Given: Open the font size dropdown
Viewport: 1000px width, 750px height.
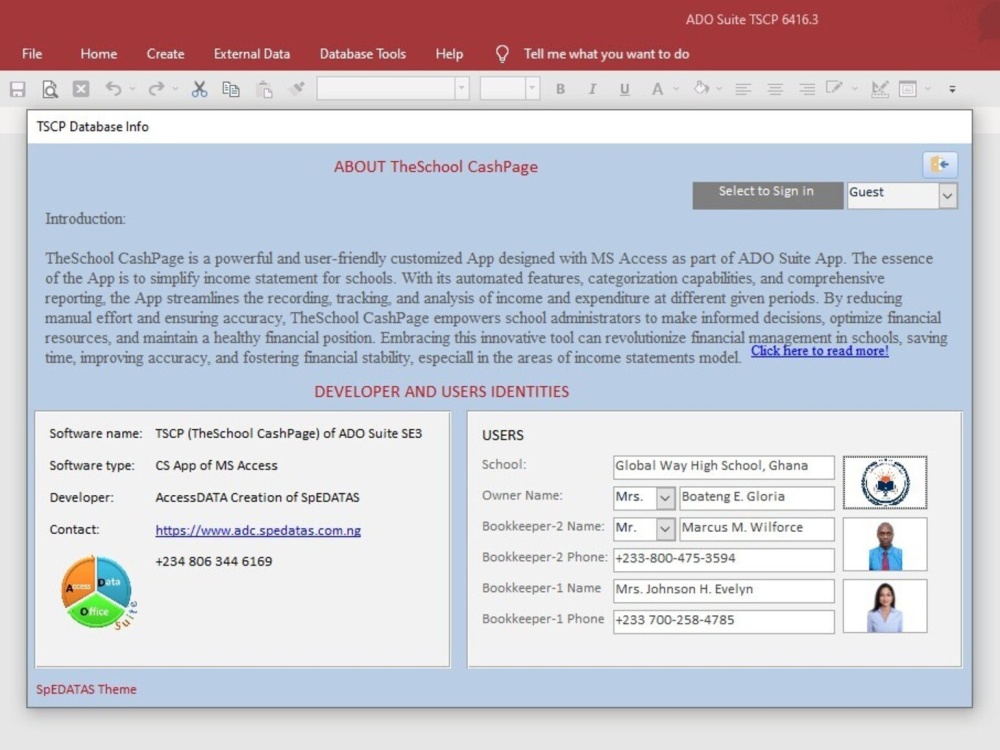Looking at the screenshot, I should [532, 89].
